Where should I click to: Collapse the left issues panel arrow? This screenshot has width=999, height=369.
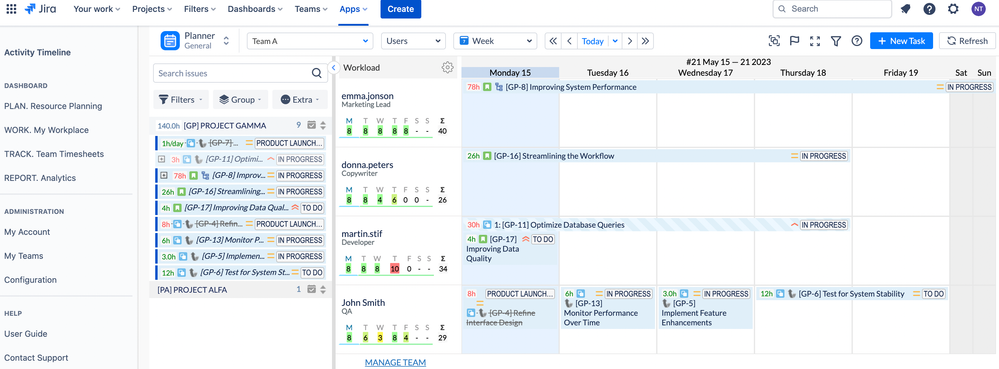tap(333, 68)
